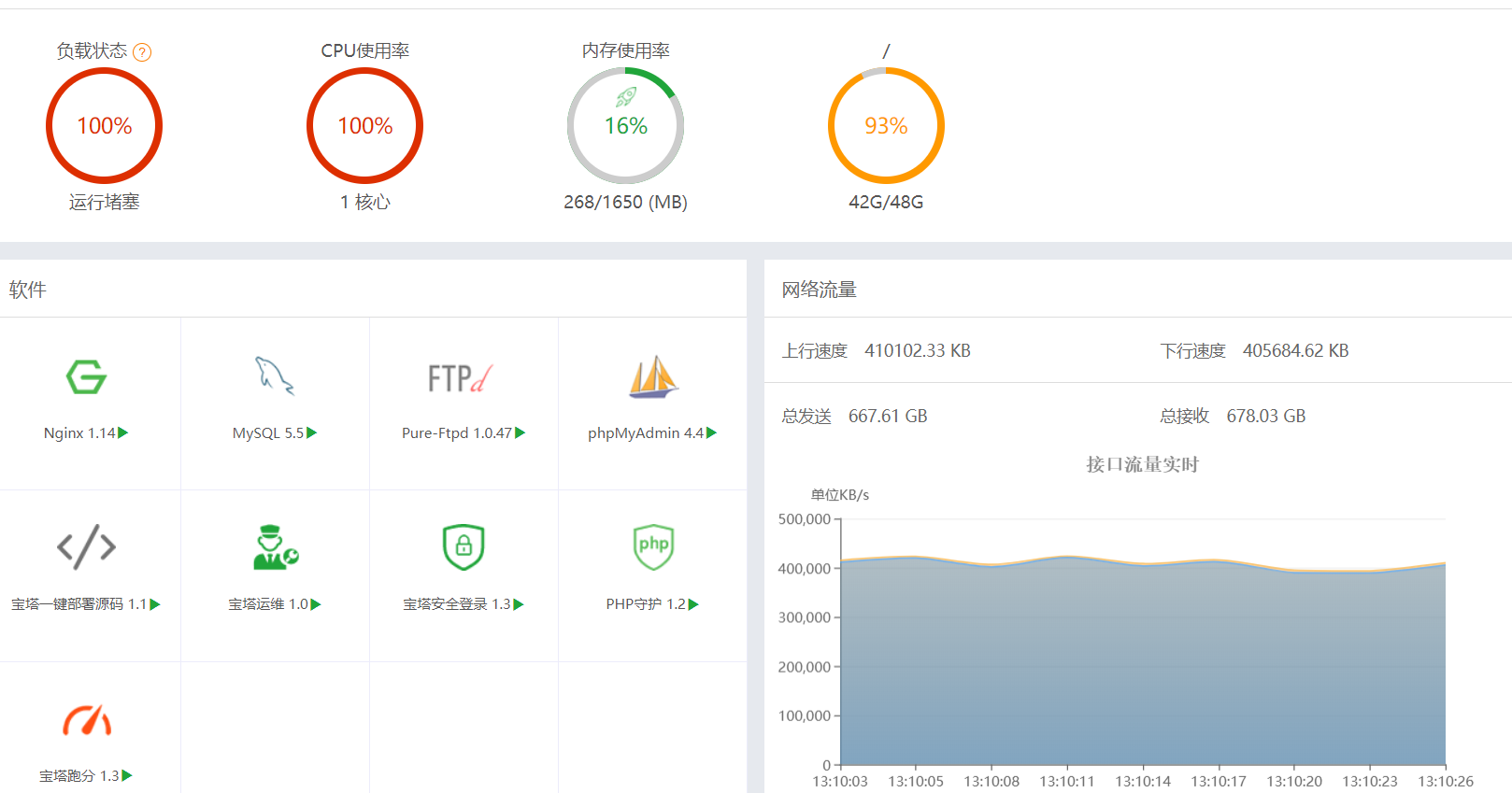1512x793 pixels.
Task: Open the 宝塔运维 operator icon
Action: [275, 547]
